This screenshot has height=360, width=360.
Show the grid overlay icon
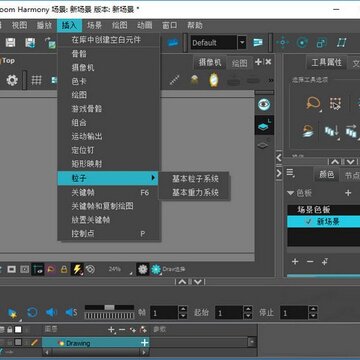tap(37, 80)
